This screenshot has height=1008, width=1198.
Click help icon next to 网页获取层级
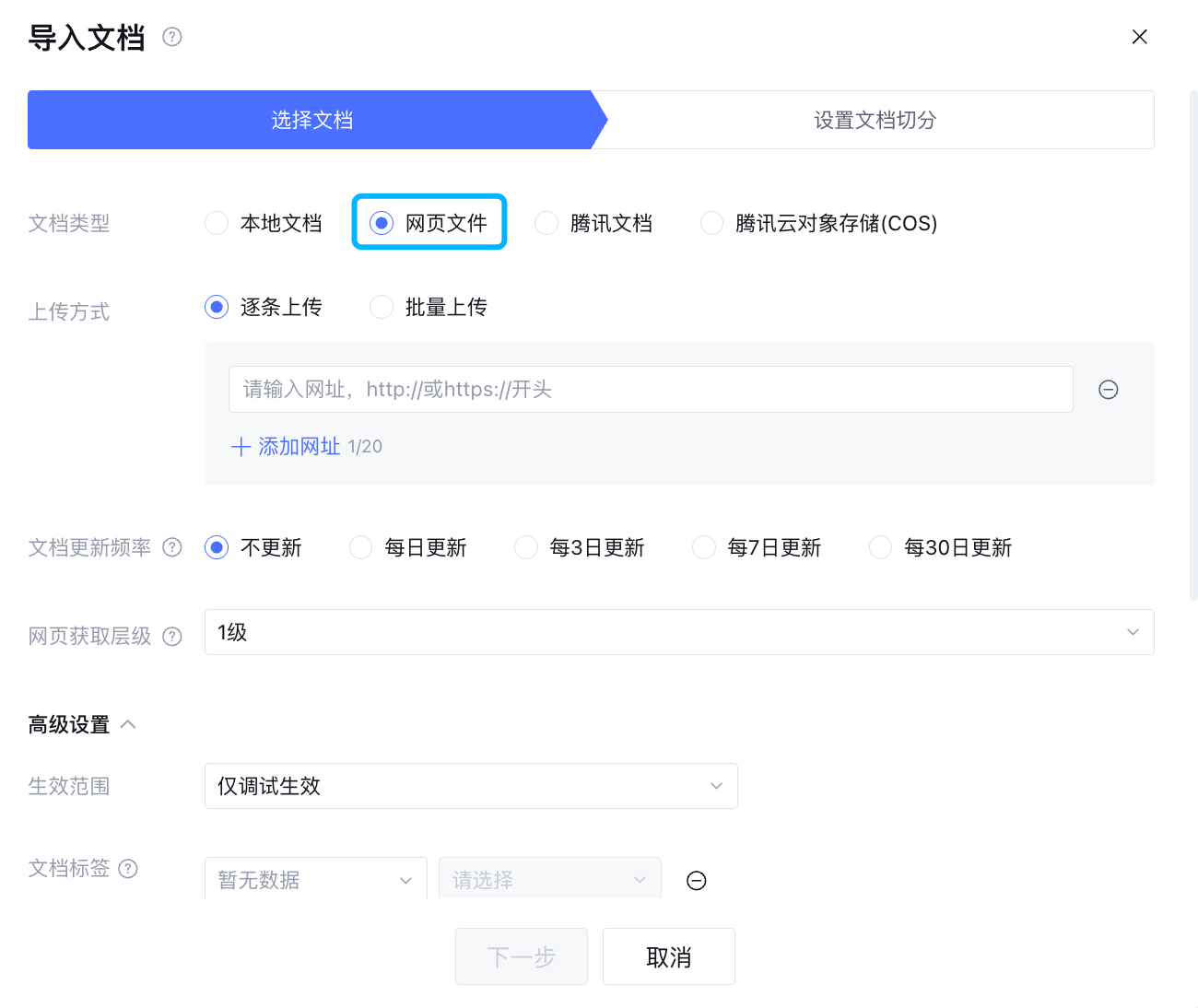[172, 637]
